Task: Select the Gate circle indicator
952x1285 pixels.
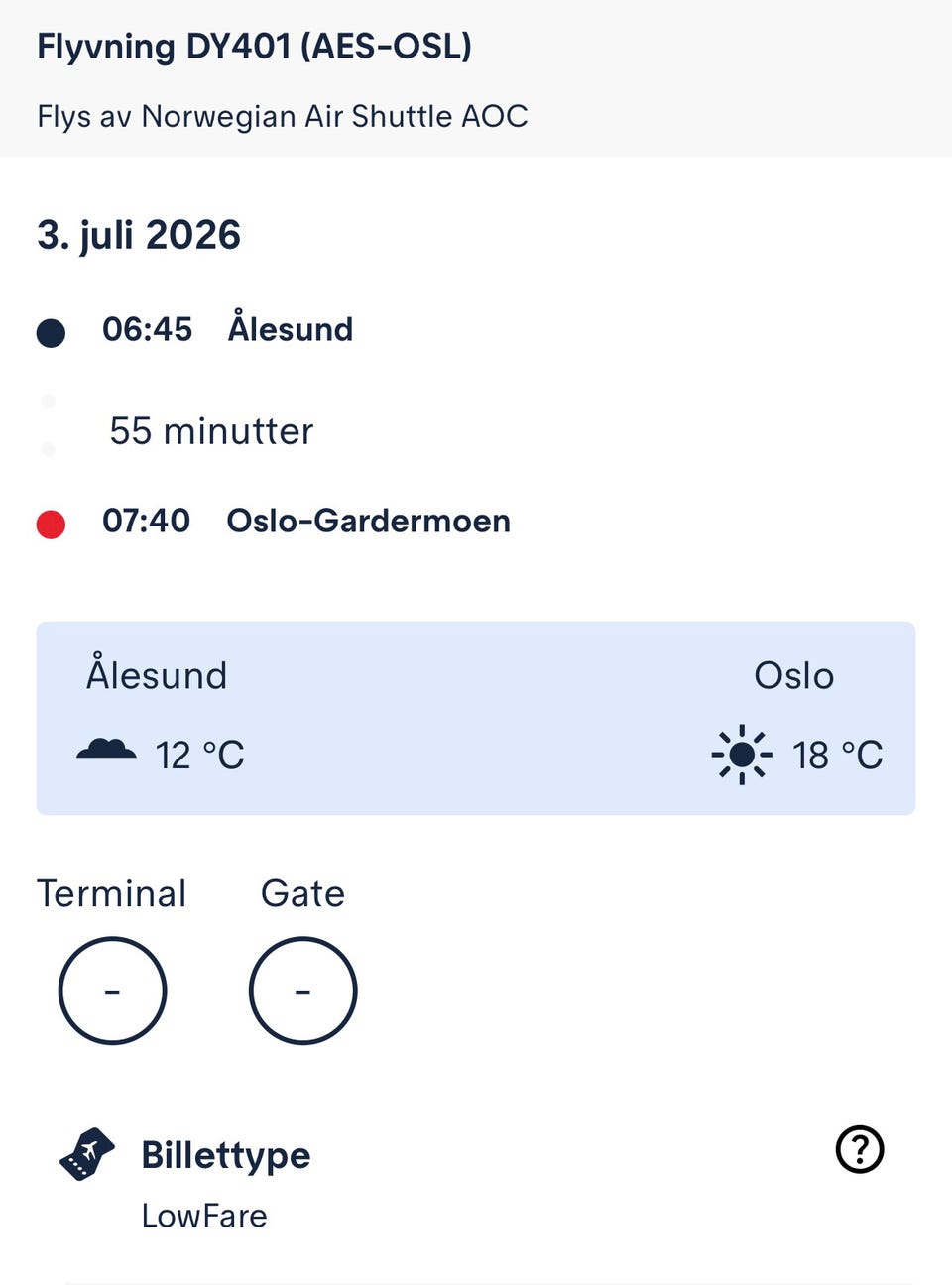Action: coord(302,991)
